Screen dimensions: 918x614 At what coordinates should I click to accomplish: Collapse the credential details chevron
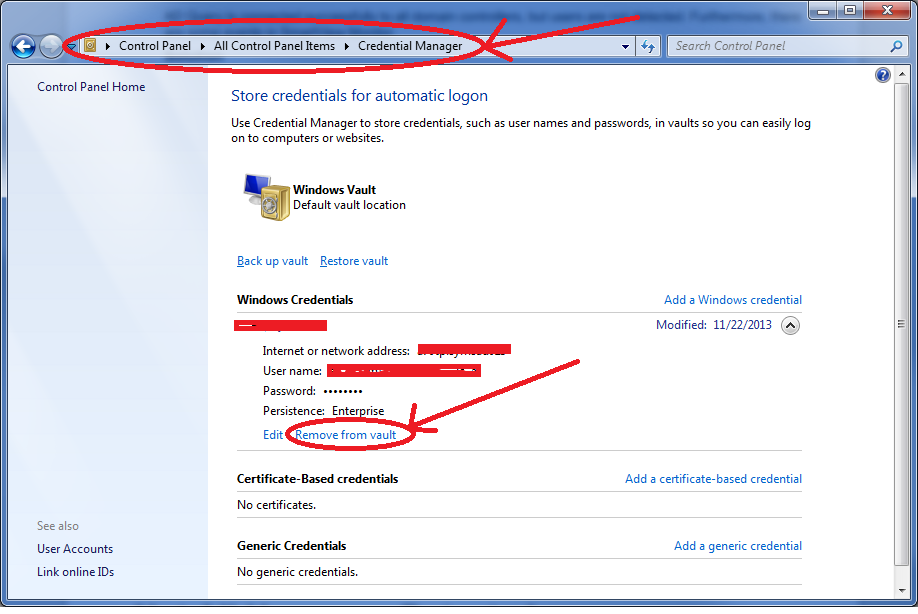pyautogui.click(x=790, y=325)
